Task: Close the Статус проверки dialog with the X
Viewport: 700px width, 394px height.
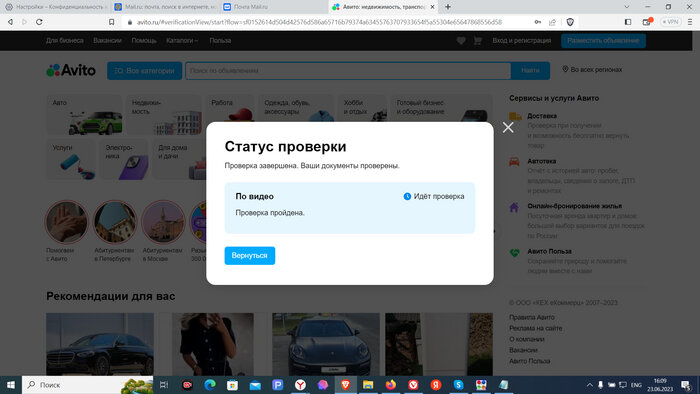Action: 508,128
